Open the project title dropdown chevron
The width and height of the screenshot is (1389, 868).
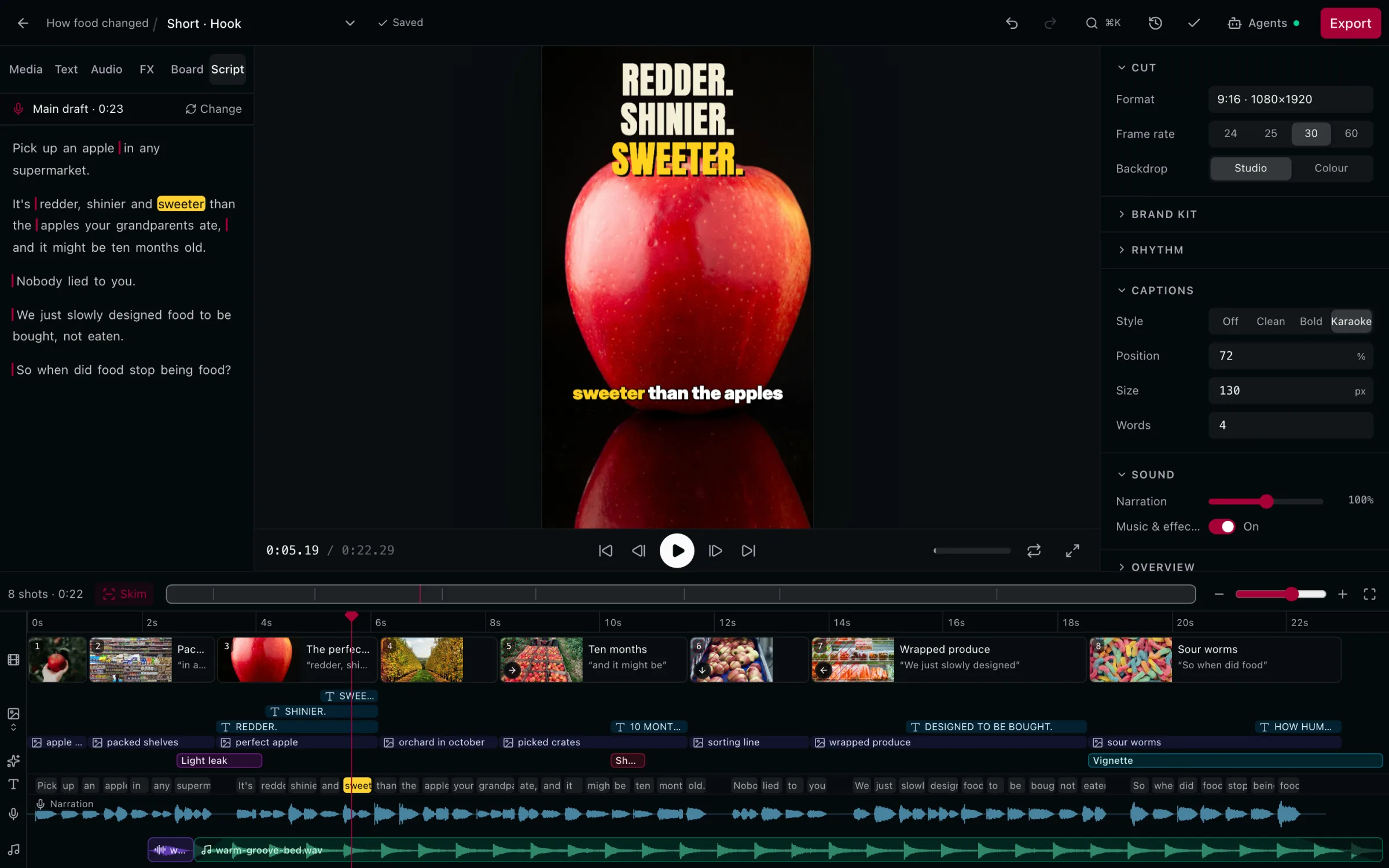pos(350,23)
